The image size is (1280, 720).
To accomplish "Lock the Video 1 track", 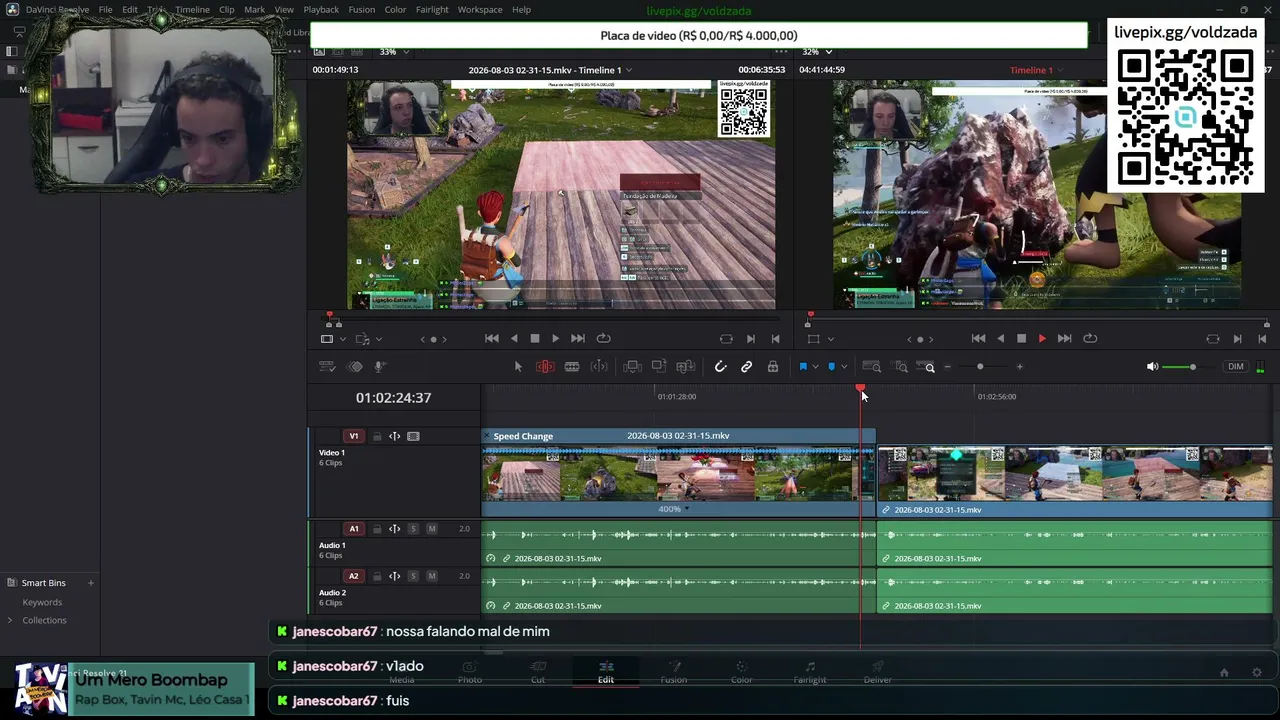I will tap(377, 436).
